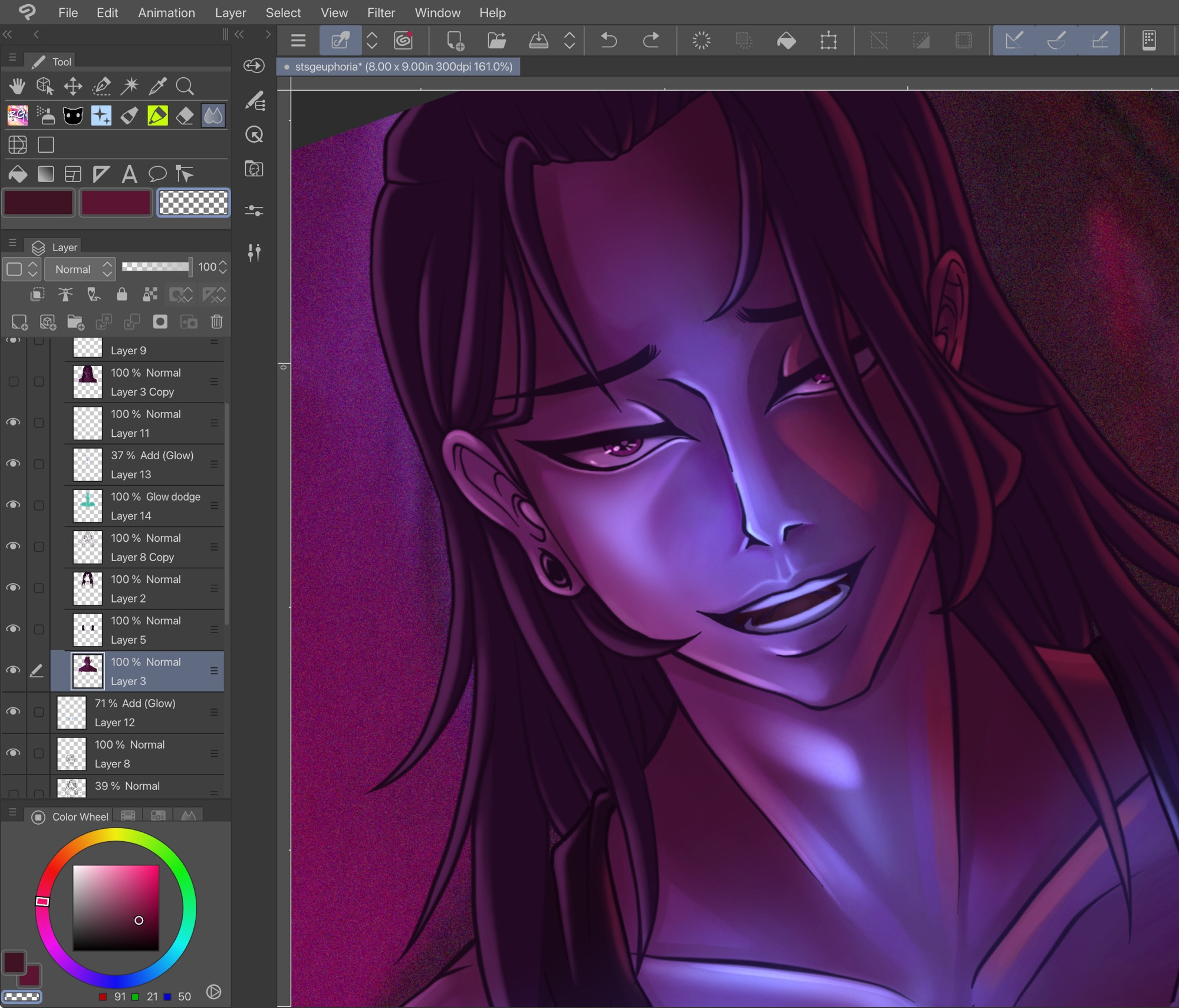
Task: Open the File menu
Action: coord(68,12)
